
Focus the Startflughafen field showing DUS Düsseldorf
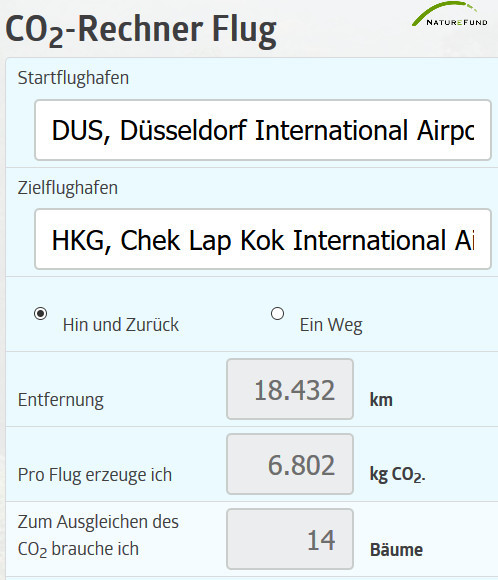[x=263, y=130]
